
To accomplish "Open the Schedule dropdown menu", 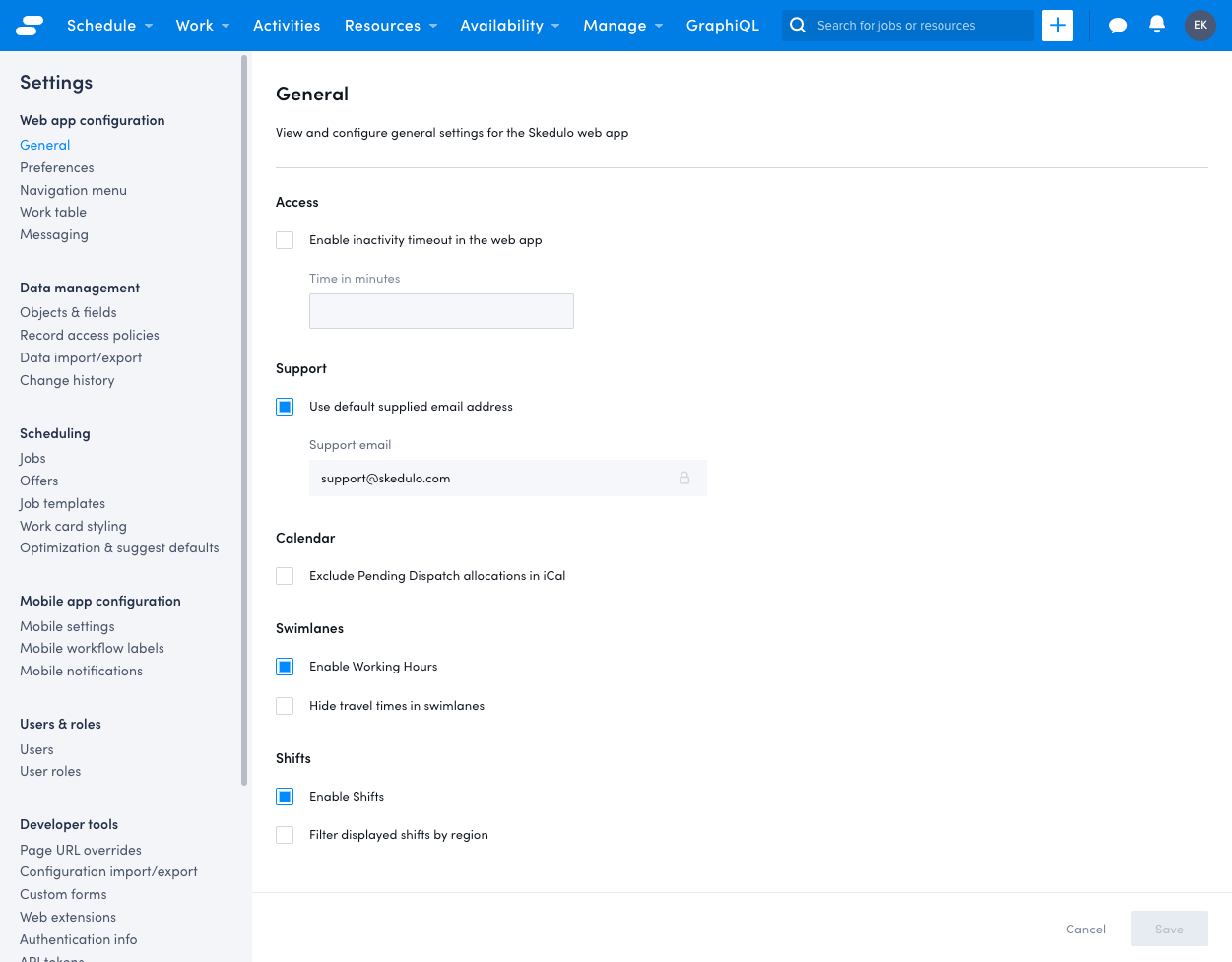I will [x=102, y=26].
